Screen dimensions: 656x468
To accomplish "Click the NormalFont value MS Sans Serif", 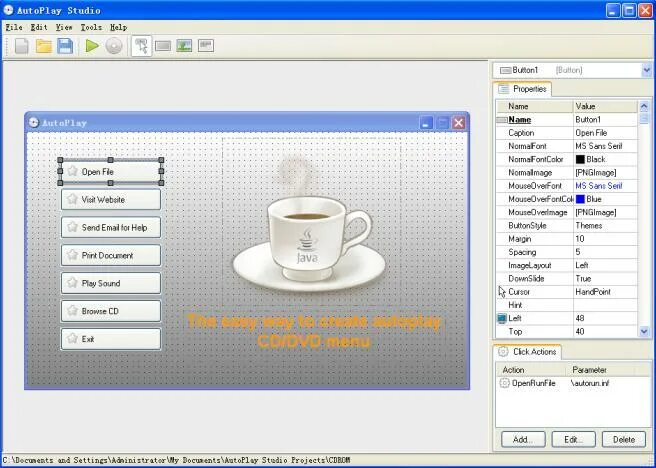I will (605, 146).
